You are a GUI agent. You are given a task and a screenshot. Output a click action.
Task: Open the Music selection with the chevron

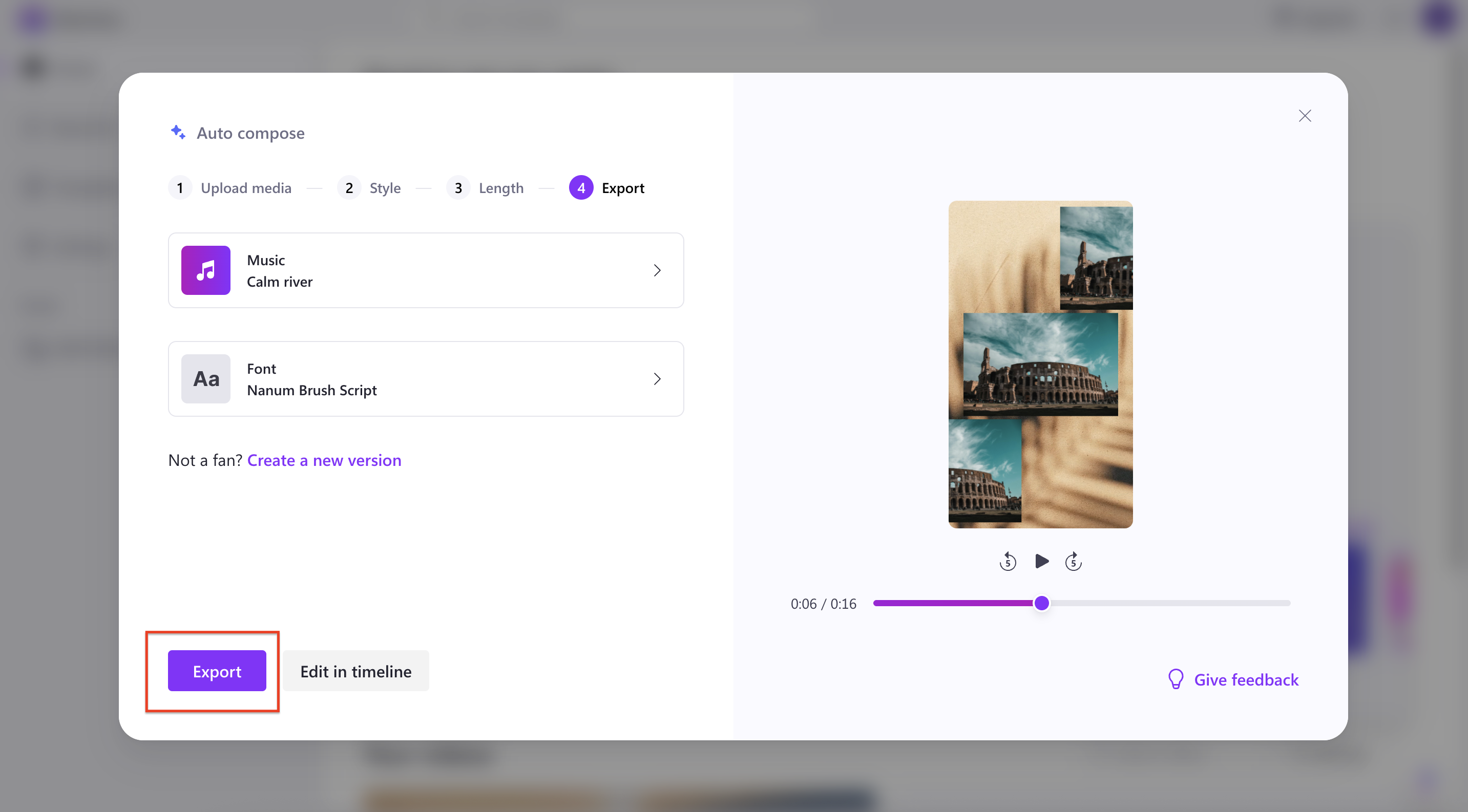(657, 270)
